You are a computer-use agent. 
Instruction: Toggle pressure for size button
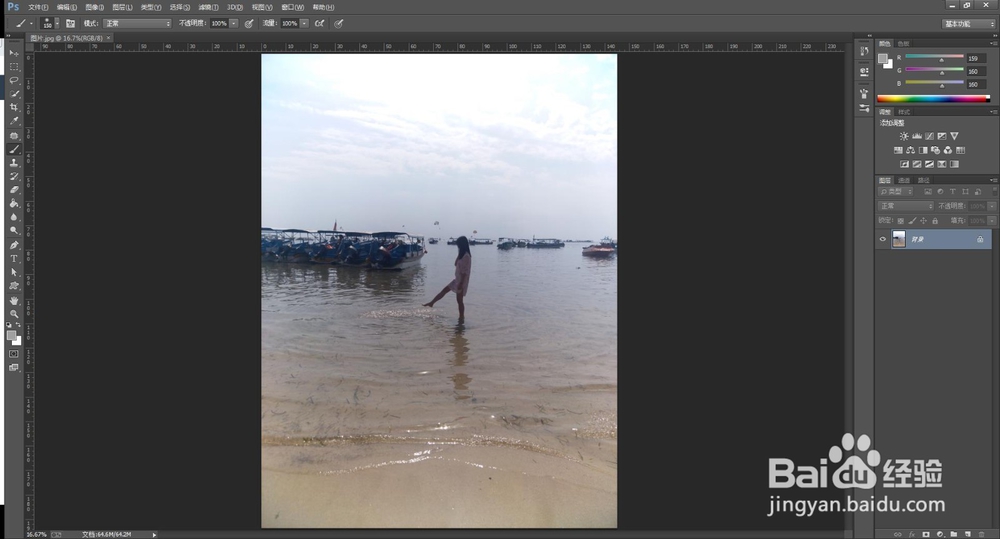[339, 24]
